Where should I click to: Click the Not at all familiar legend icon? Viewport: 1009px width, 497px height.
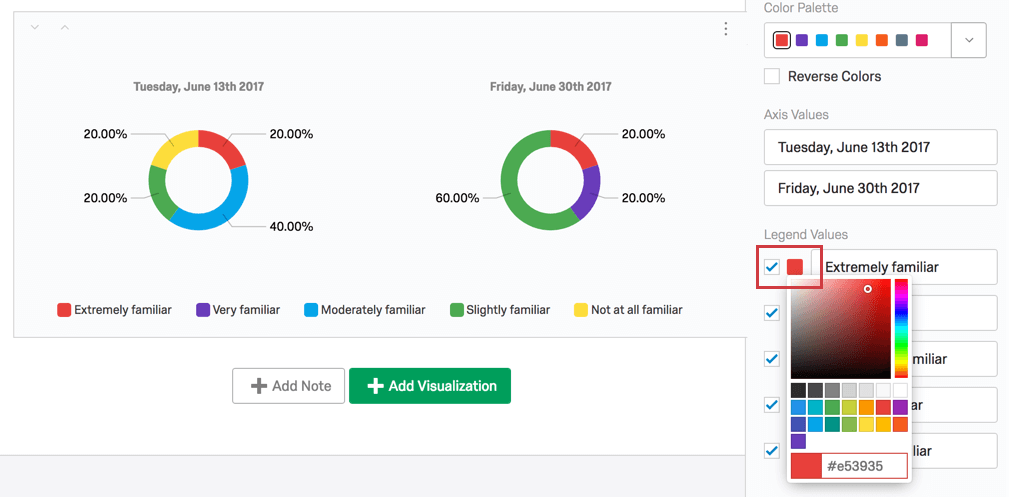(x=581, y=310)
